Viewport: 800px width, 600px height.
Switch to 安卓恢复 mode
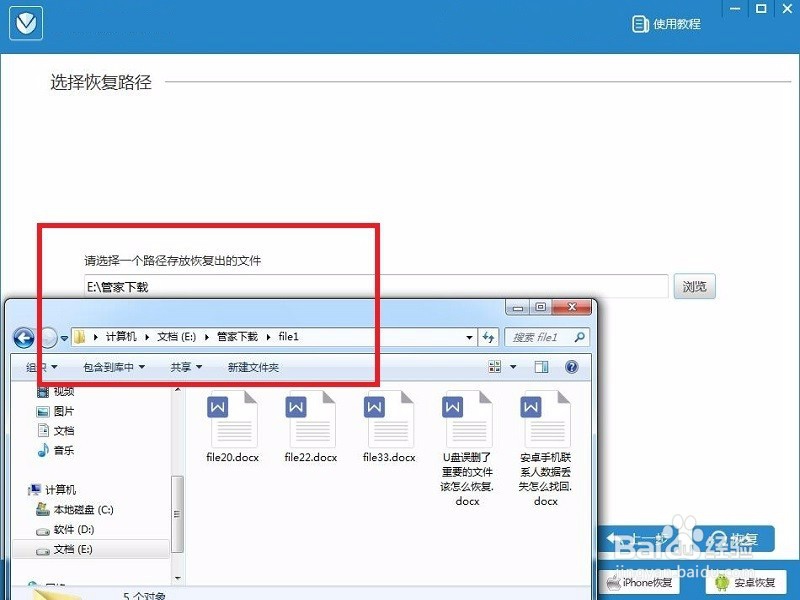748,582
